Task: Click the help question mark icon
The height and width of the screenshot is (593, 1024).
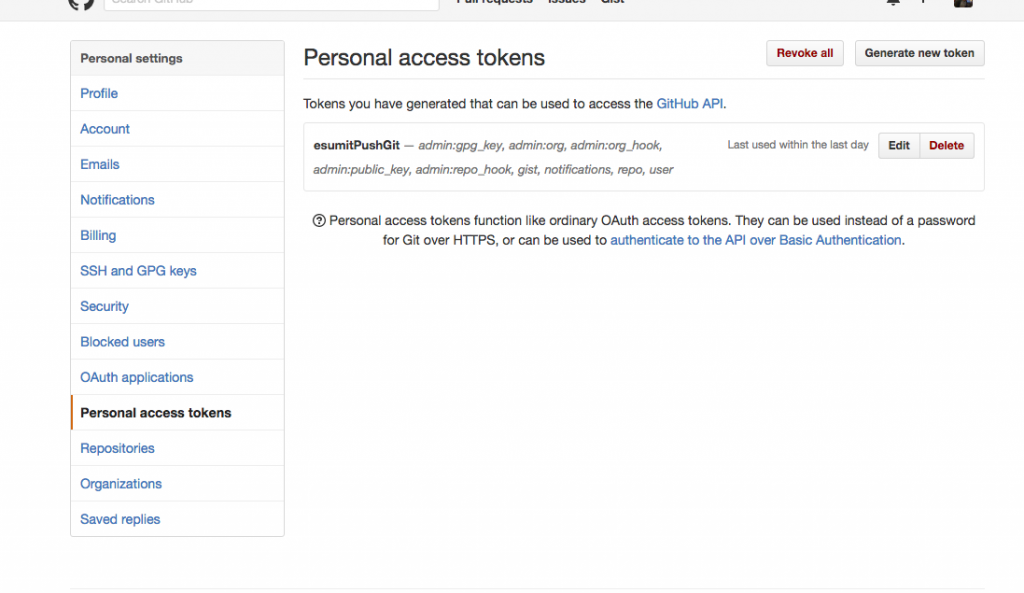Action: tap(319, 221)
